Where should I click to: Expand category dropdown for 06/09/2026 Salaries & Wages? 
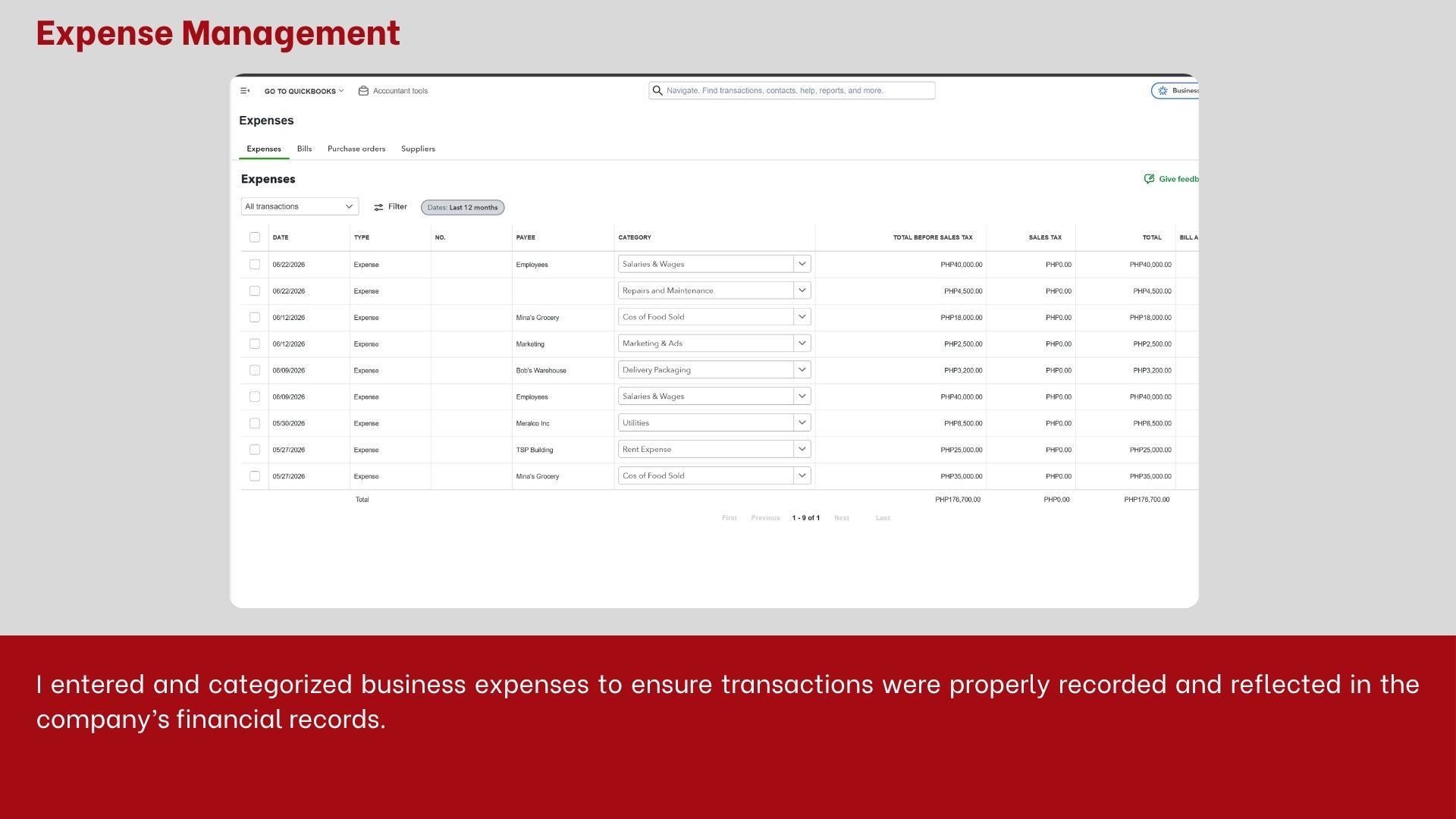pyautogui.click(x=802, y=396)
